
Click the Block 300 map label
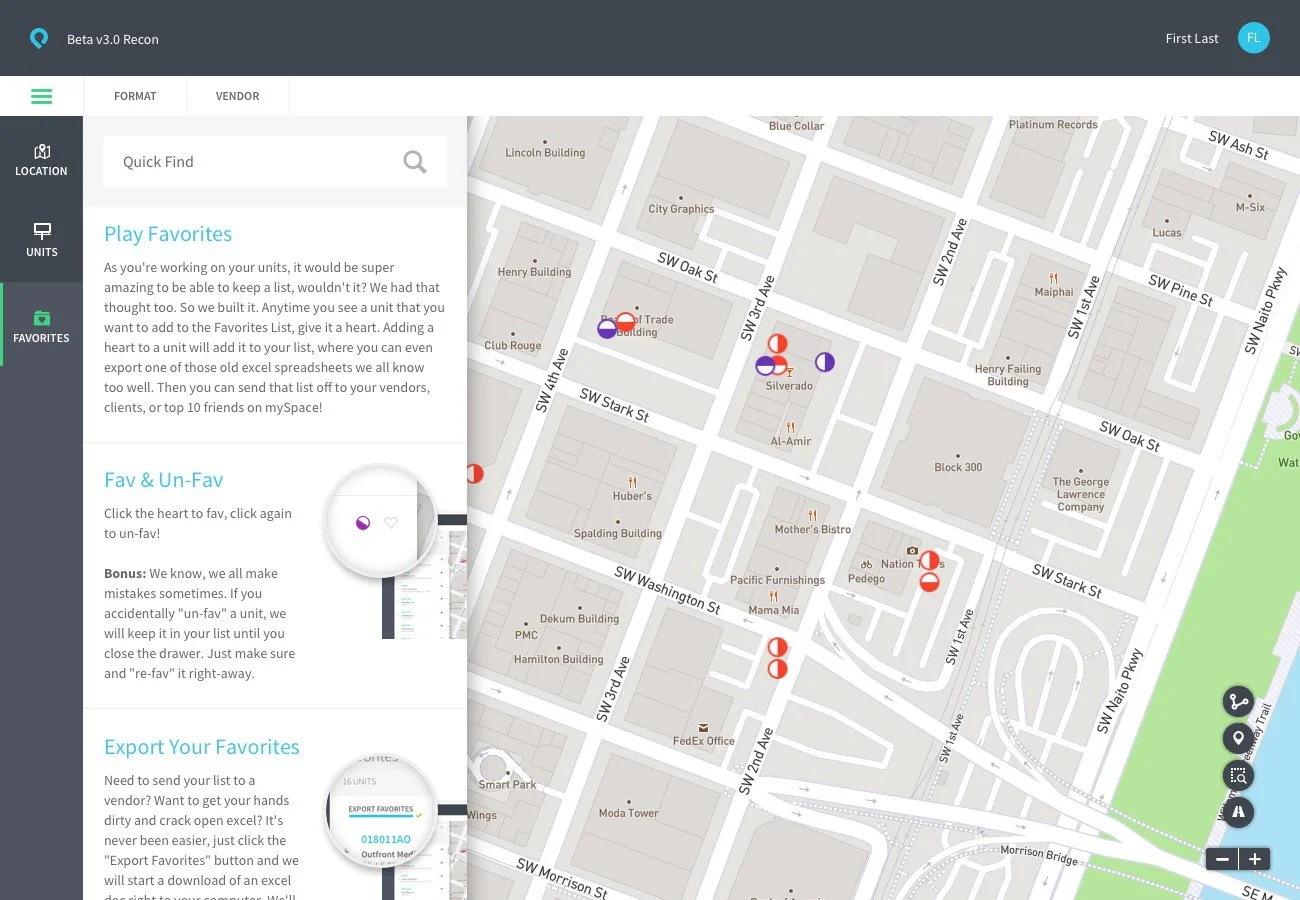click(x=958, y=467)
